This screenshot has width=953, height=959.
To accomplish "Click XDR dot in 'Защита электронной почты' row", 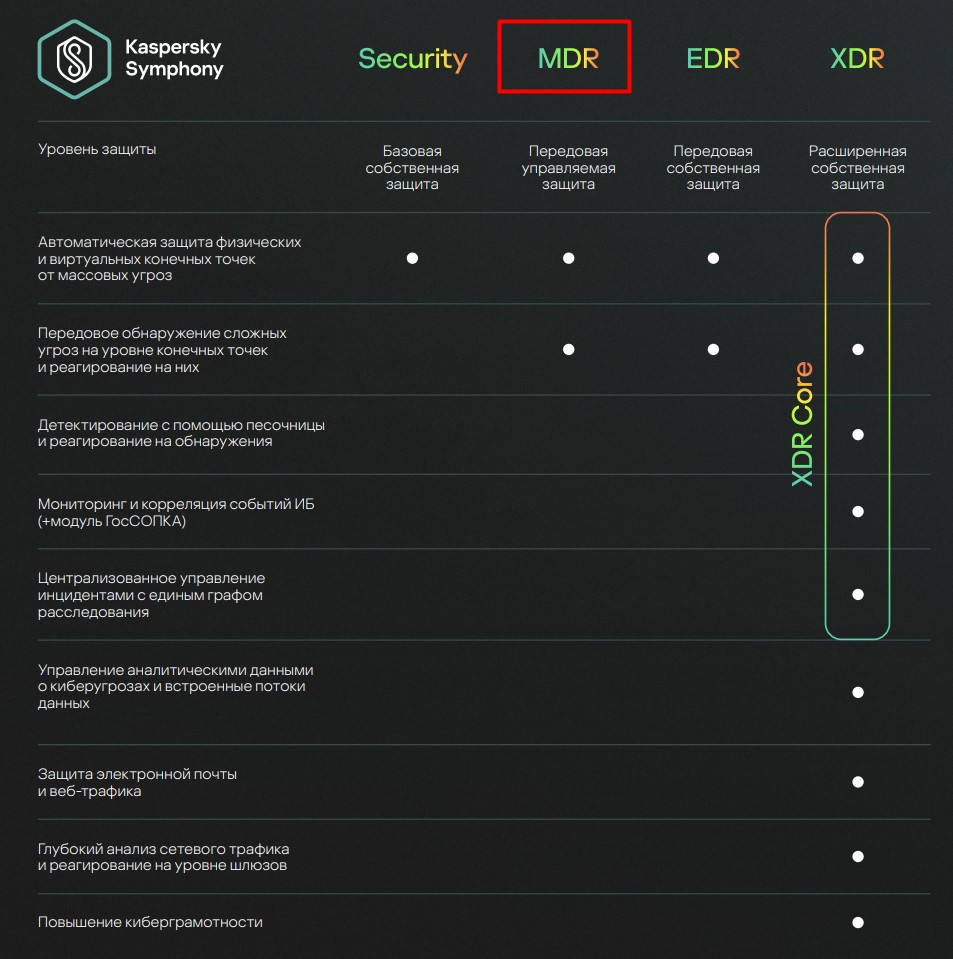I will tap(858, 782).
